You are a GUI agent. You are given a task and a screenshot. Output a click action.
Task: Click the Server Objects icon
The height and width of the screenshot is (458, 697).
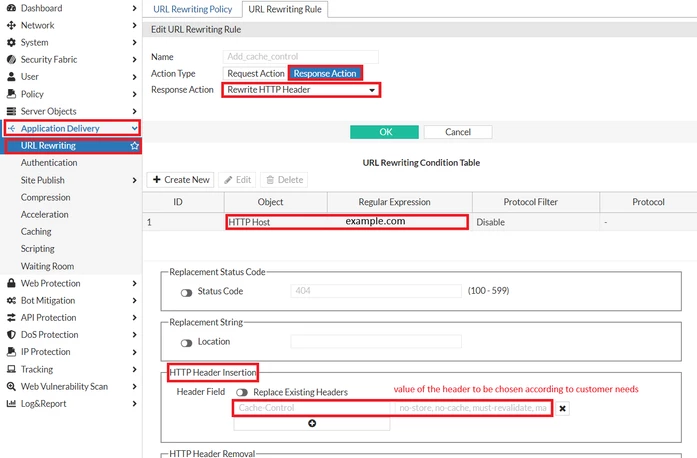pos(11,111)
